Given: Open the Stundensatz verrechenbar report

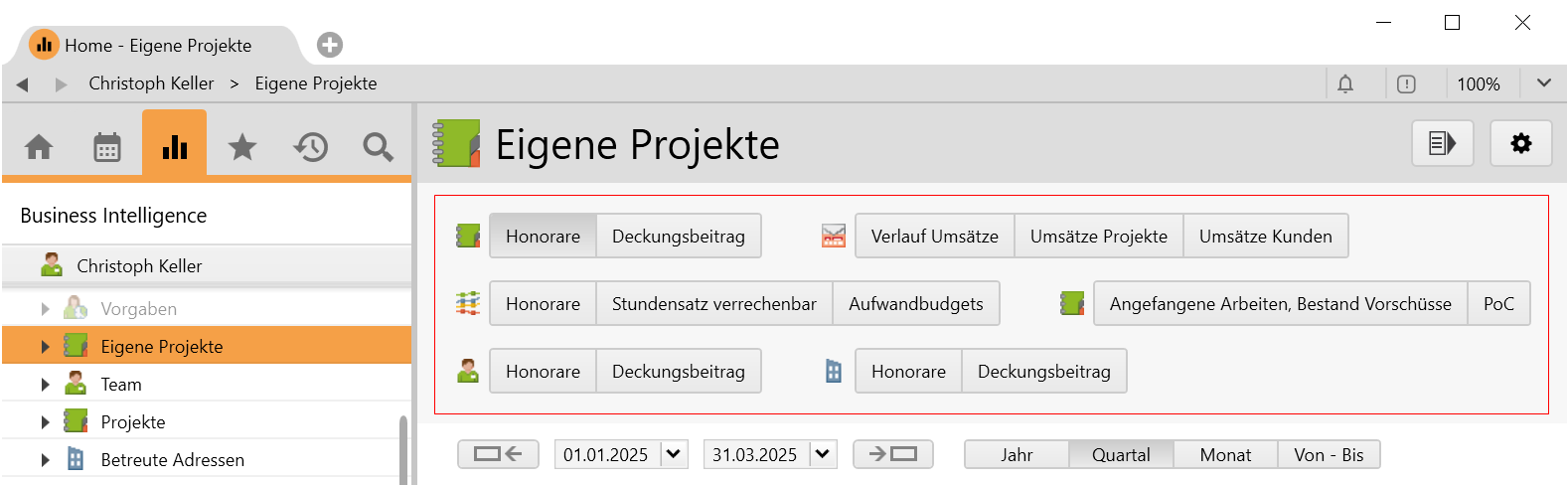Looking at the screenshot, I should [713, 304].
